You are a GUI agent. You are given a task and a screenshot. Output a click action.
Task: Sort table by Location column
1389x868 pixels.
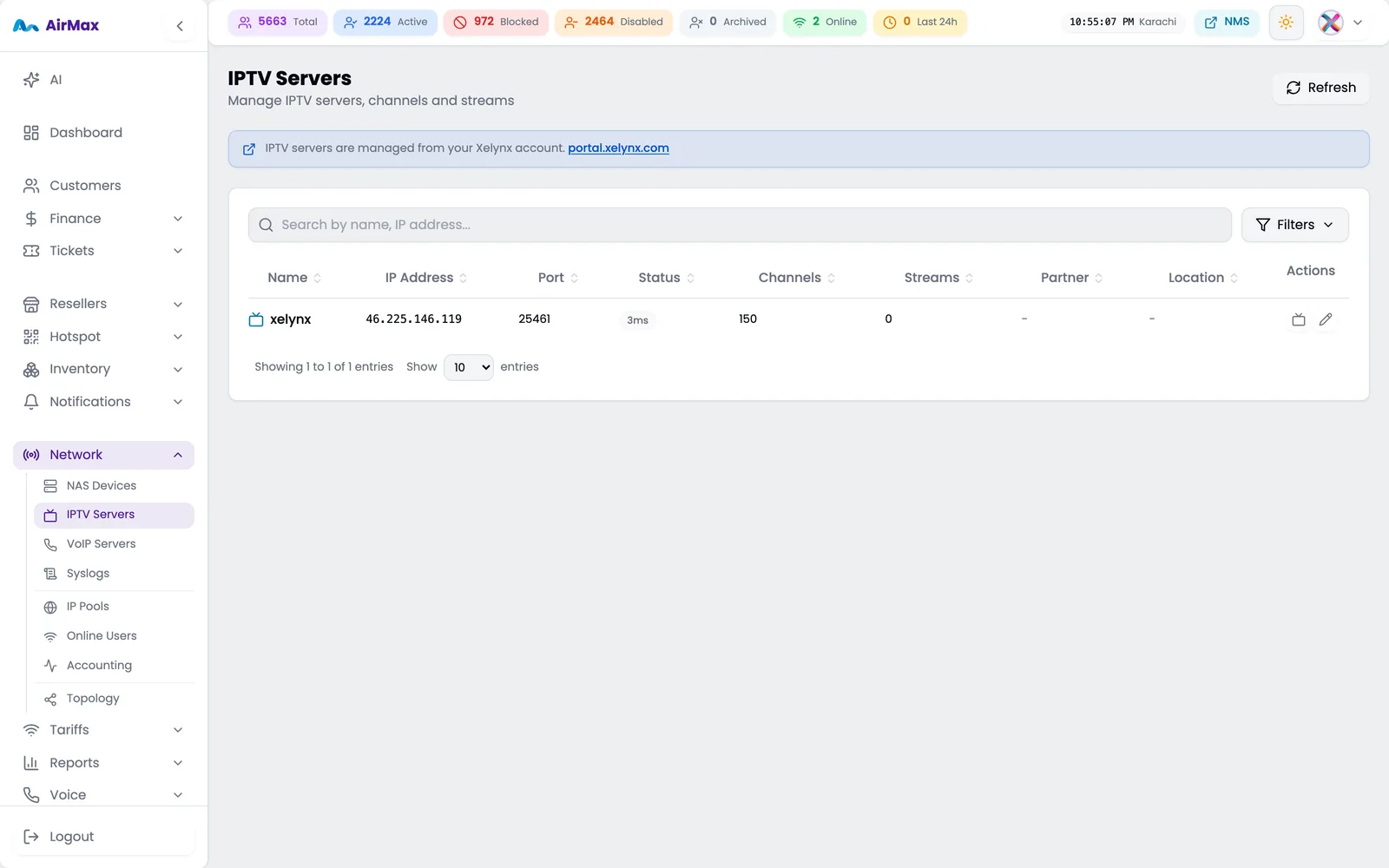[x=1203, y=278]
